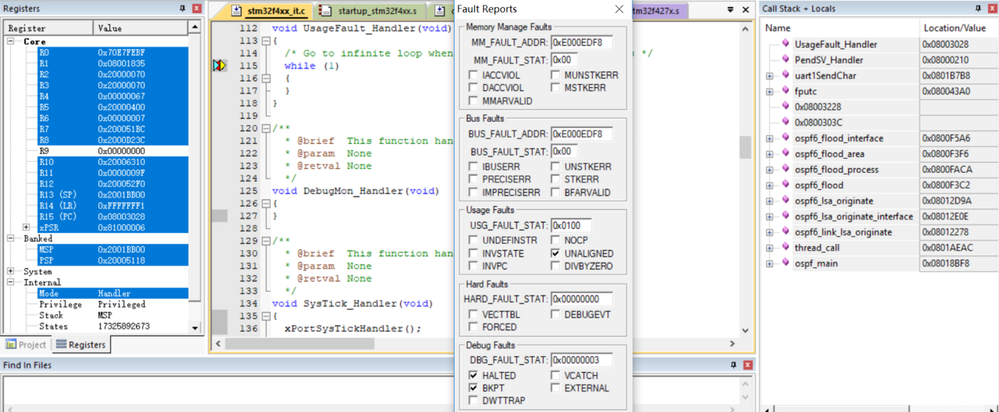This screenshot has width=999, height=412.
Task: Close the active editor tab with the X
Action: click(x=746, y=10)
